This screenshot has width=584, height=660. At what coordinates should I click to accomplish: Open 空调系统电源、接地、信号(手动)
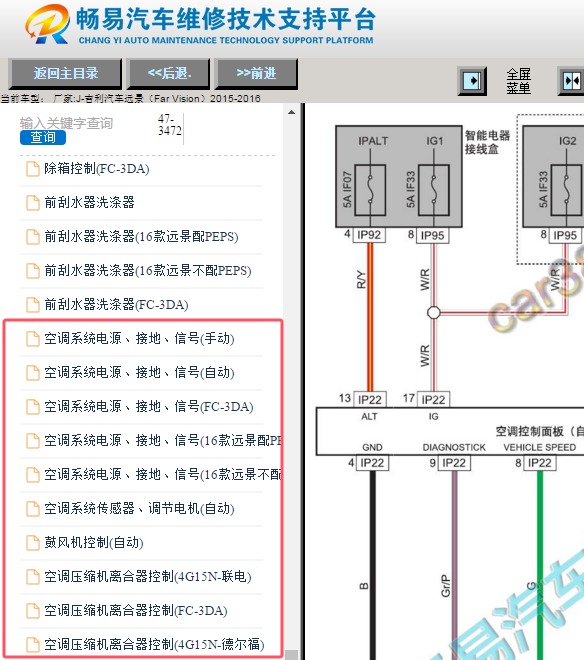point(139,338)
